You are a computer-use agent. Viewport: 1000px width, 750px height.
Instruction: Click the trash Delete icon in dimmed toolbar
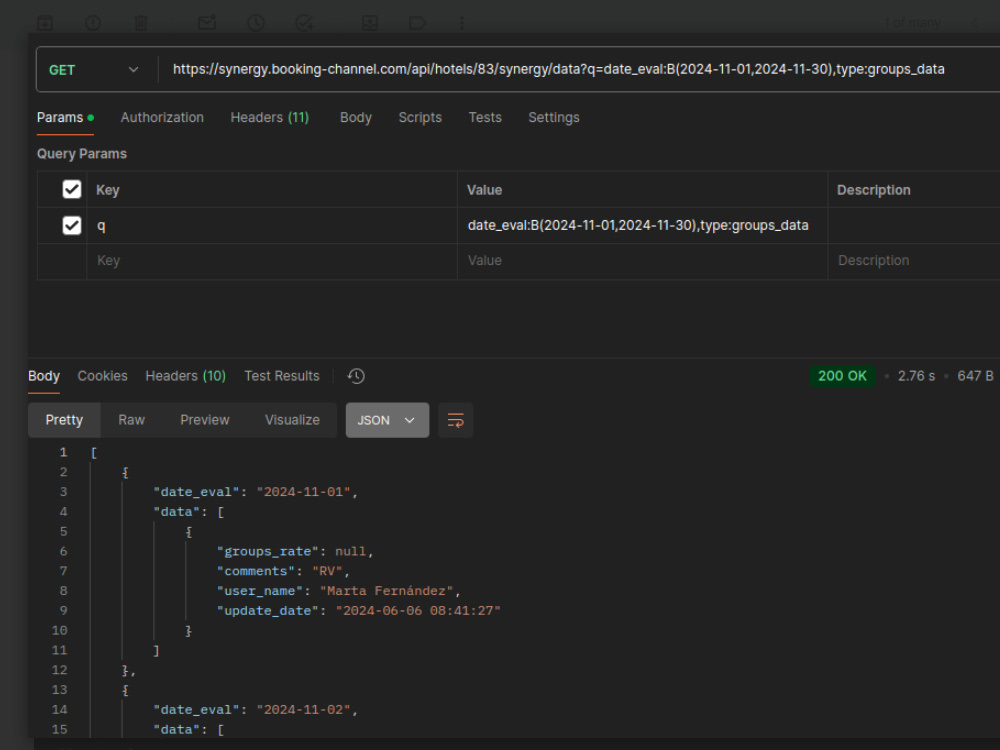tap(141, 24)
